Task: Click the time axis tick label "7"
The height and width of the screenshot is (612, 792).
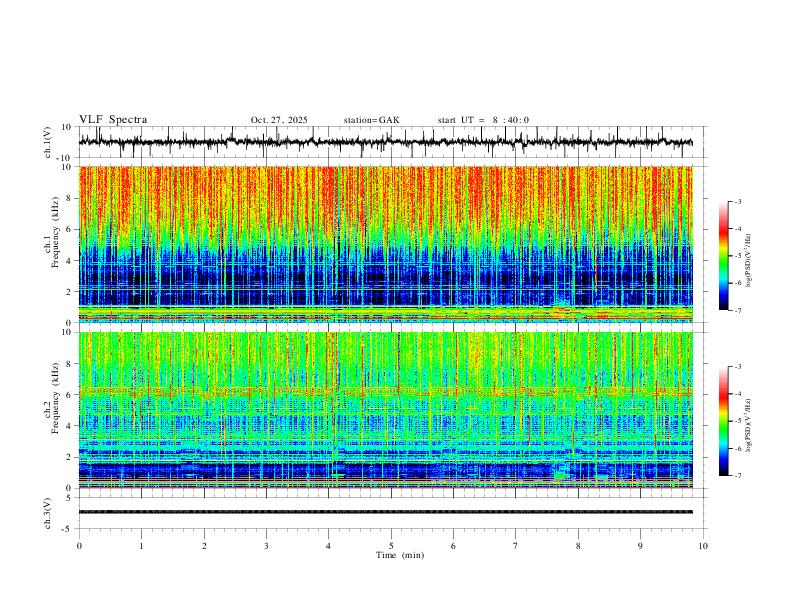Action: (x=516, y=546)
